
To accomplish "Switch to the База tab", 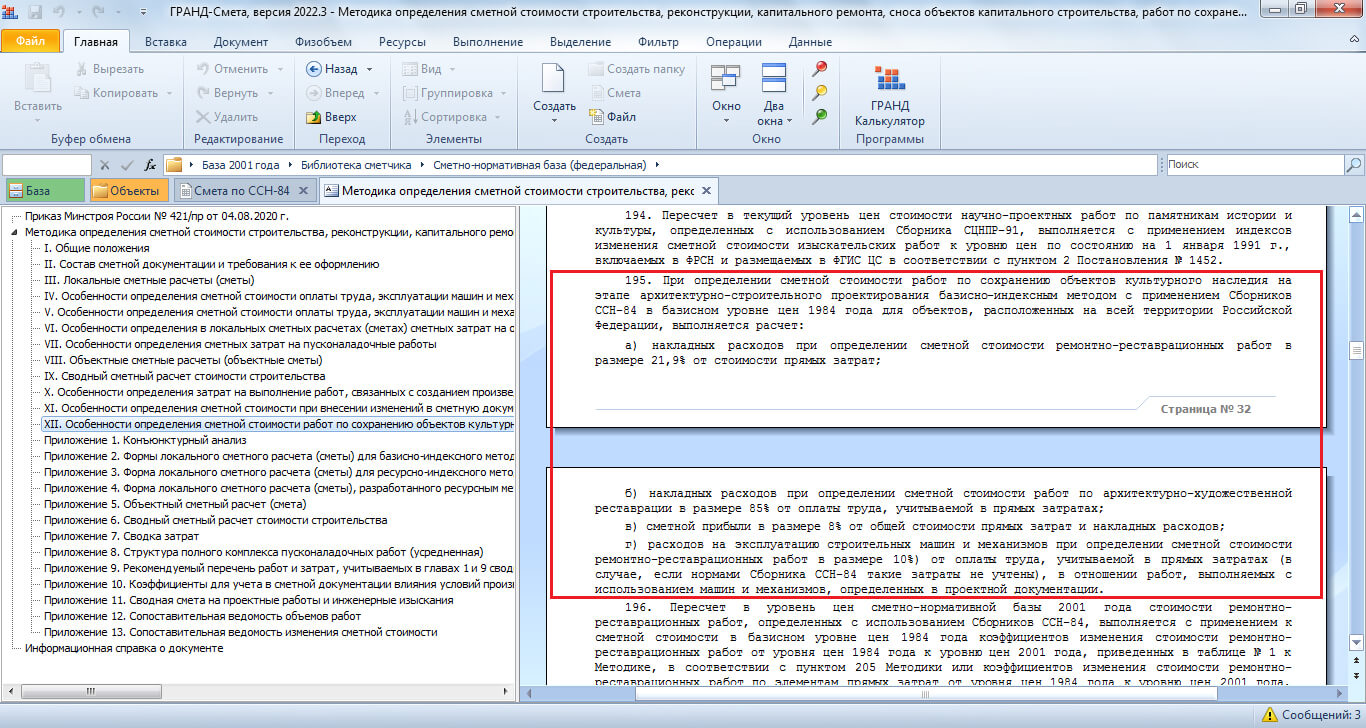I will [x=44, y=190].
